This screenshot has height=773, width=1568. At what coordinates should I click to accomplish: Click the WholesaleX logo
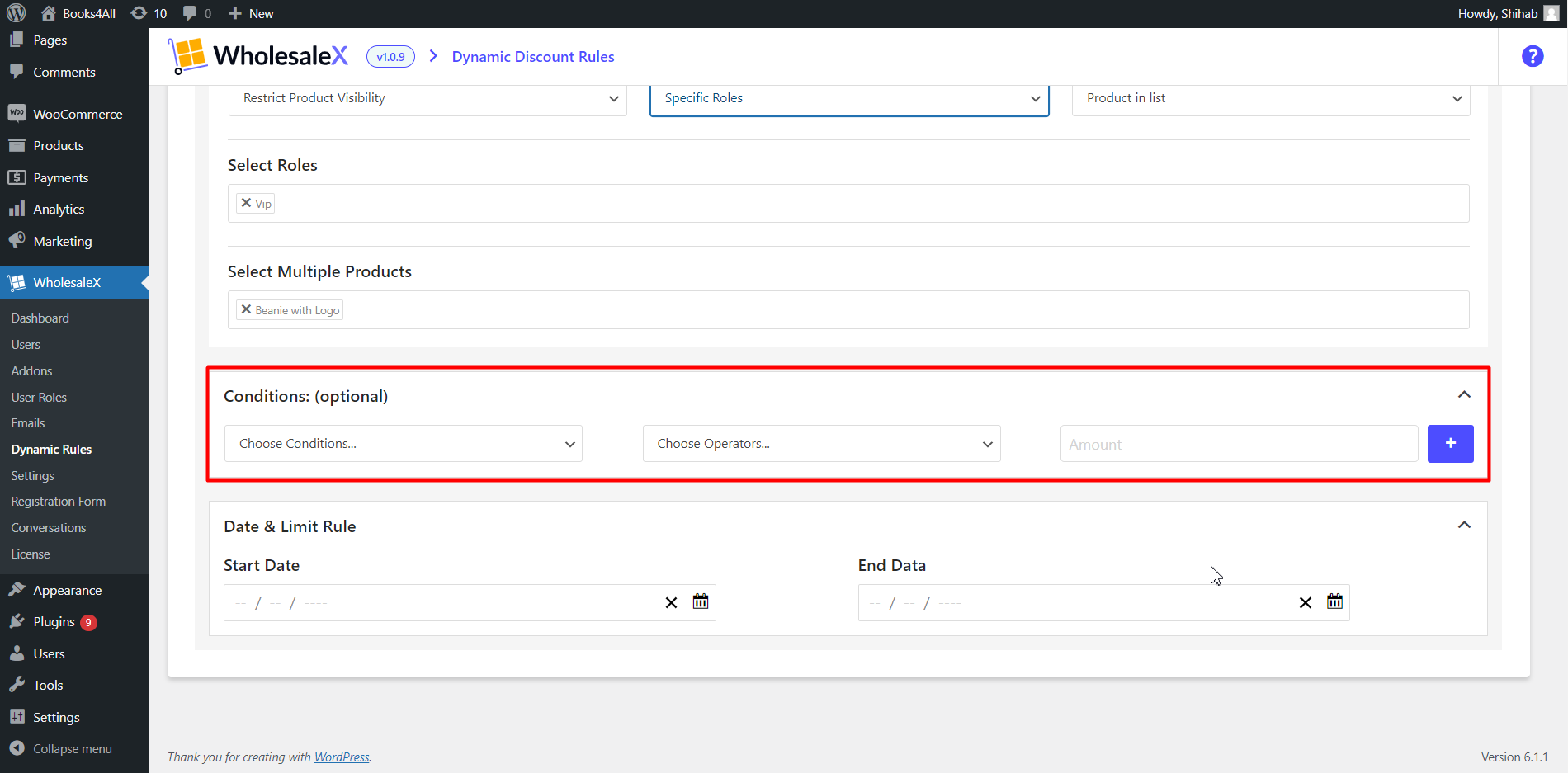pyautogui.click(x=258, y=56)
